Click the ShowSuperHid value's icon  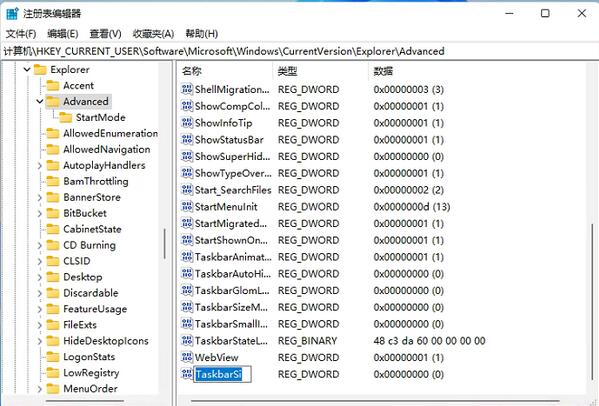[187, 157]
